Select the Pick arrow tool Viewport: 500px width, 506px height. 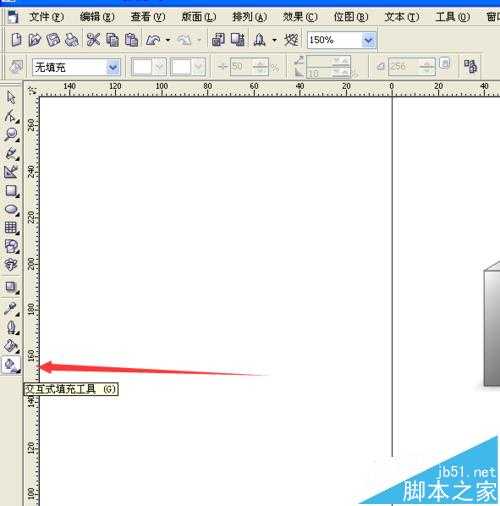tap(11, 97)
